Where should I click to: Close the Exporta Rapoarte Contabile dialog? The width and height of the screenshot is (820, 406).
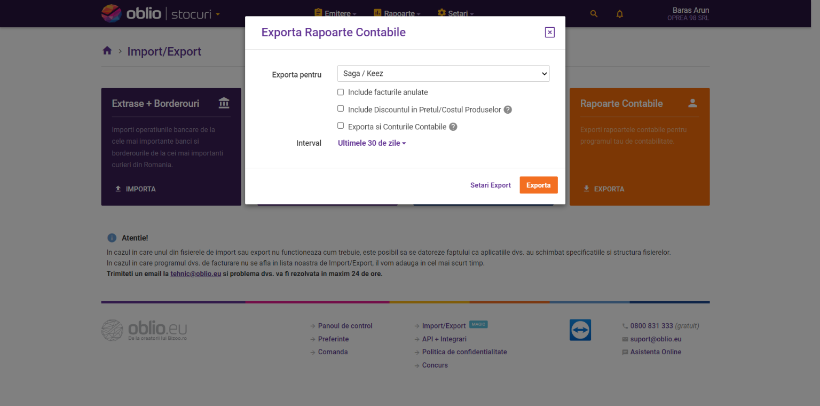point(549,32)
